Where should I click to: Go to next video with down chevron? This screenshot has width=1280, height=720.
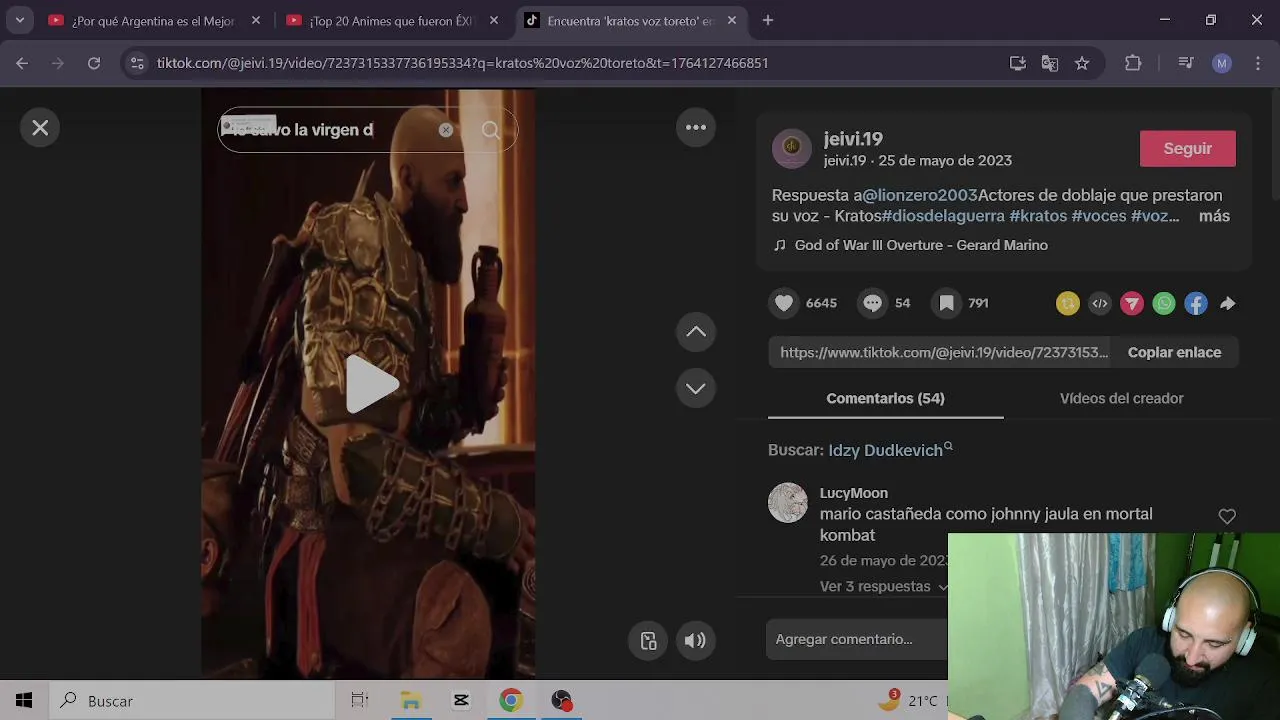[x=696, y=388]
